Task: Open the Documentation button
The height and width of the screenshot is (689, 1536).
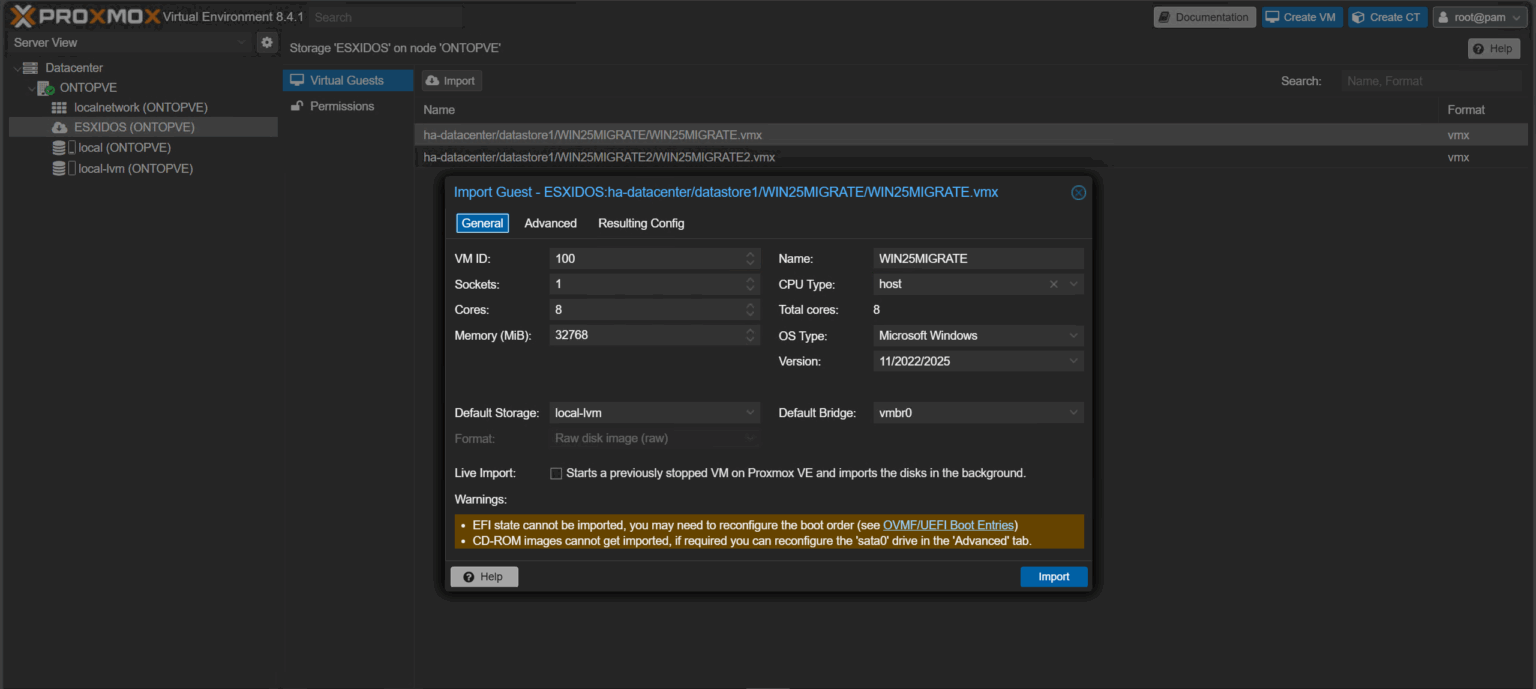Action: (1204, 17)
